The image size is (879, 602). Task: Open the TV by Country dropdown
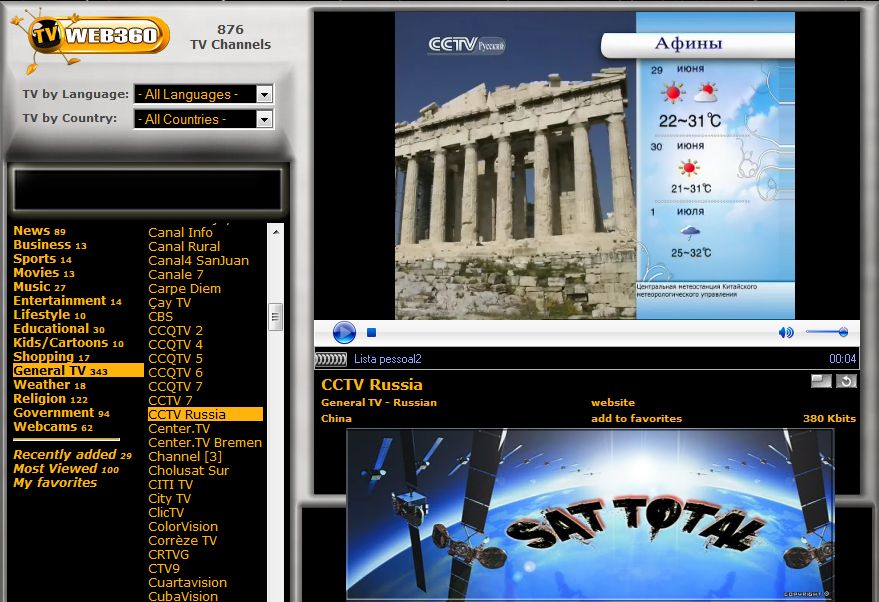203,119
